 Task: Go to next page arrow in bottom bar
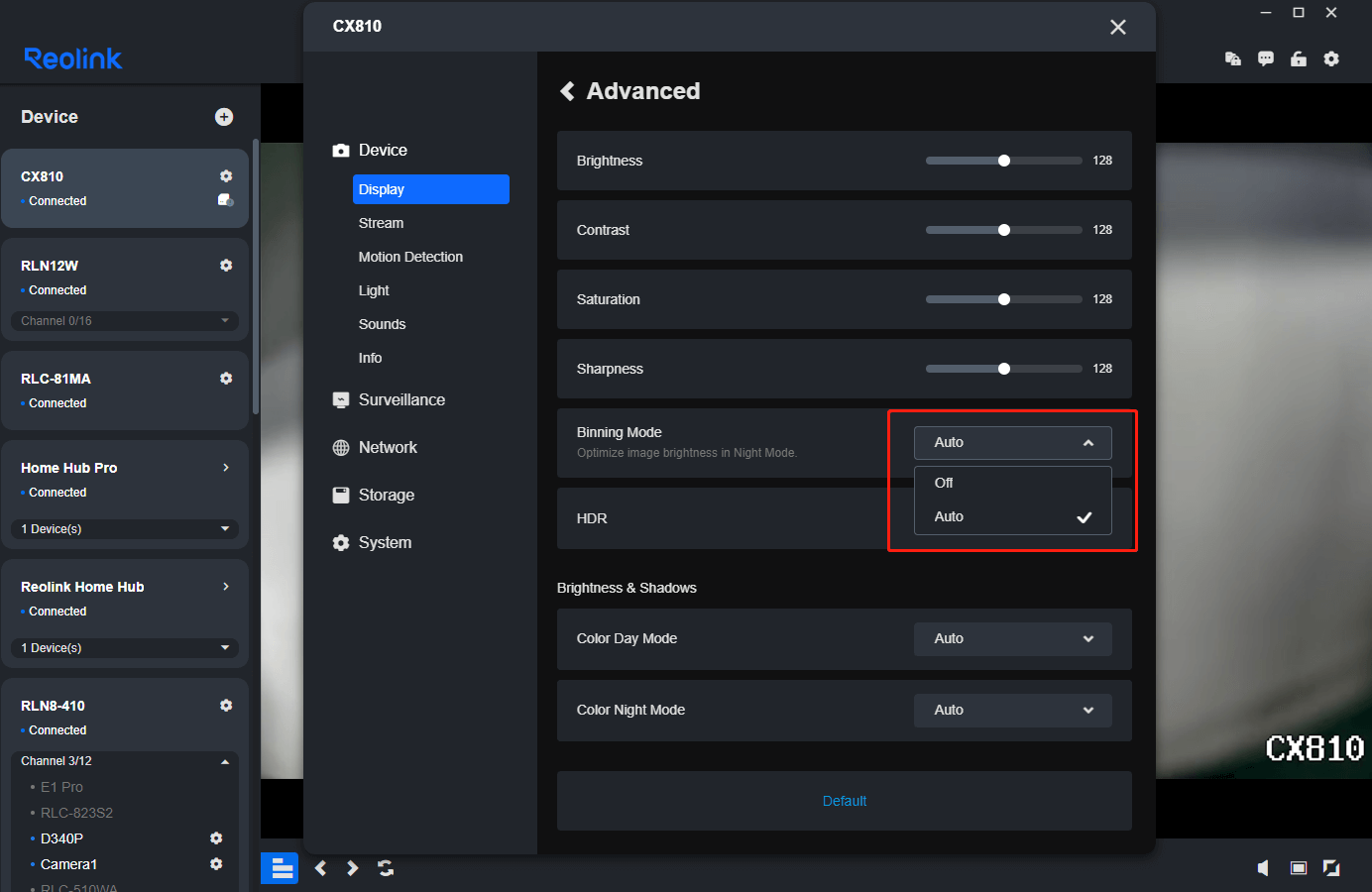(x=352, y=868)
